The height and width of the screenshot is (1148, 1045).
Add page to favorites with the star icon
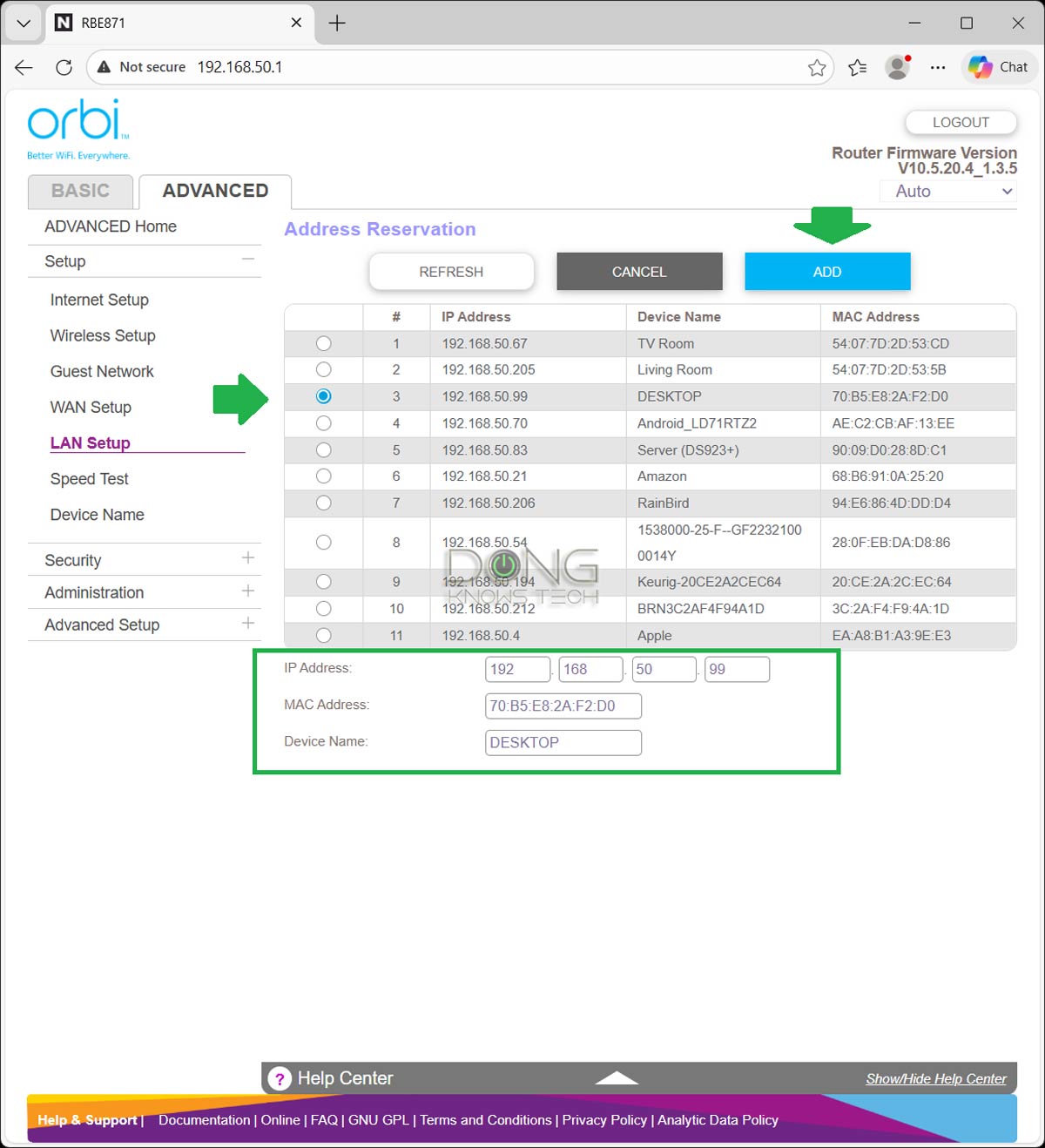point(816,67)
